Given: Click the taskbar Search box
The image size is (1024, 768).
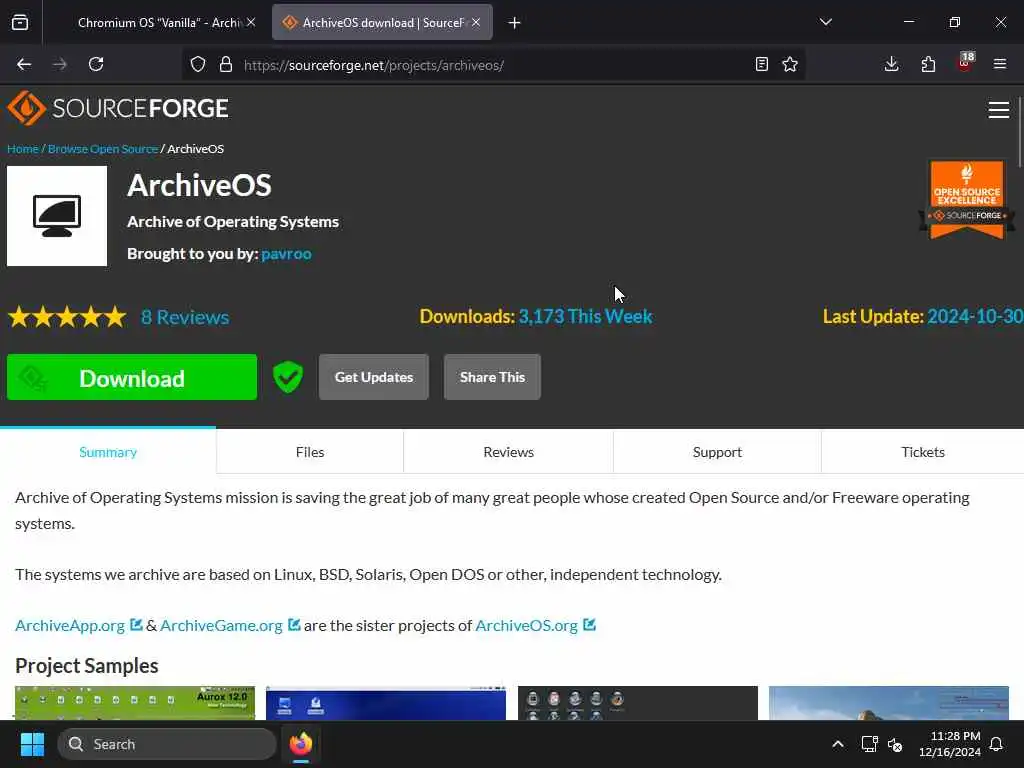Looking at the screenshot, I should pyautogui.click(x=167, y=744).
